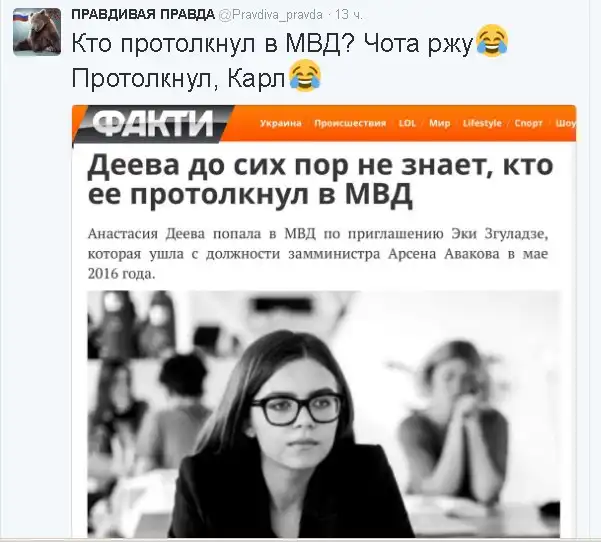Click the article headline about Деева

[320, 180]
